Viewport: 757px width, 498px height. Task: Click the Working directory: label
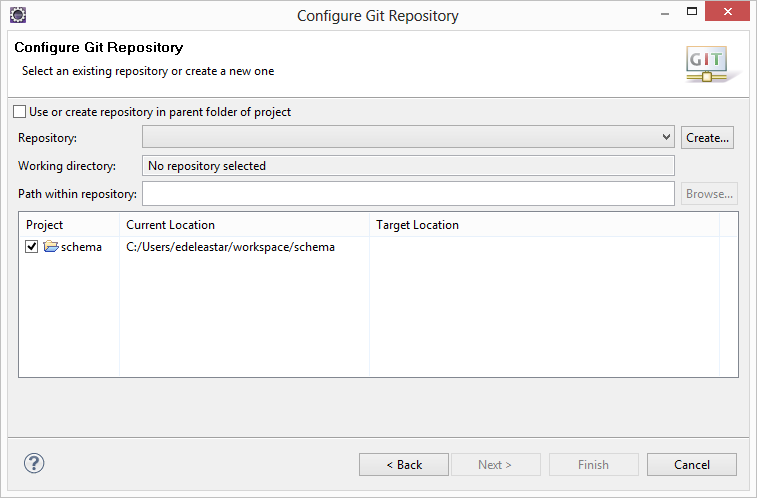click(67, 166)
